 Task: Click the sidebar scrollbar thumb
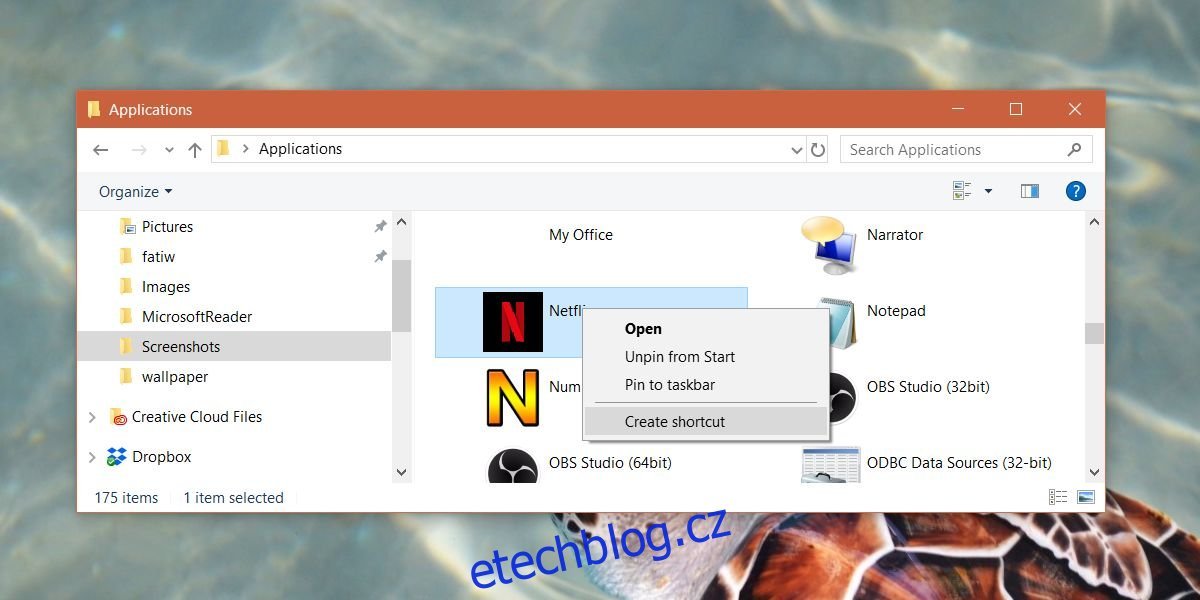tap(402, 295)
